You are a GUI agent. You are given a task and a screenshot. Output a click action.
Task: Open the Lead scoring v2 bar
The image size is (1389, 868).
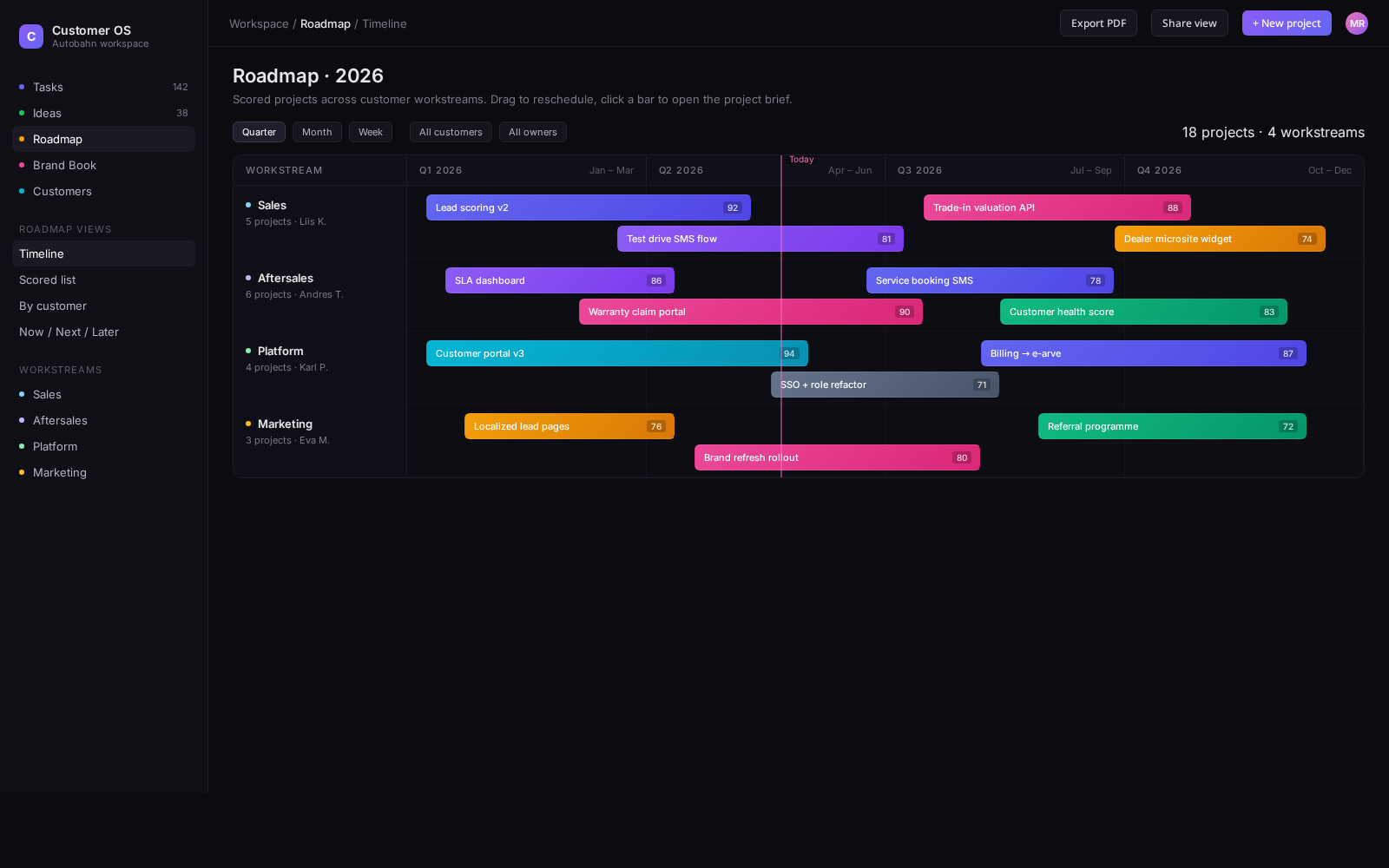[x=589, y=207]
